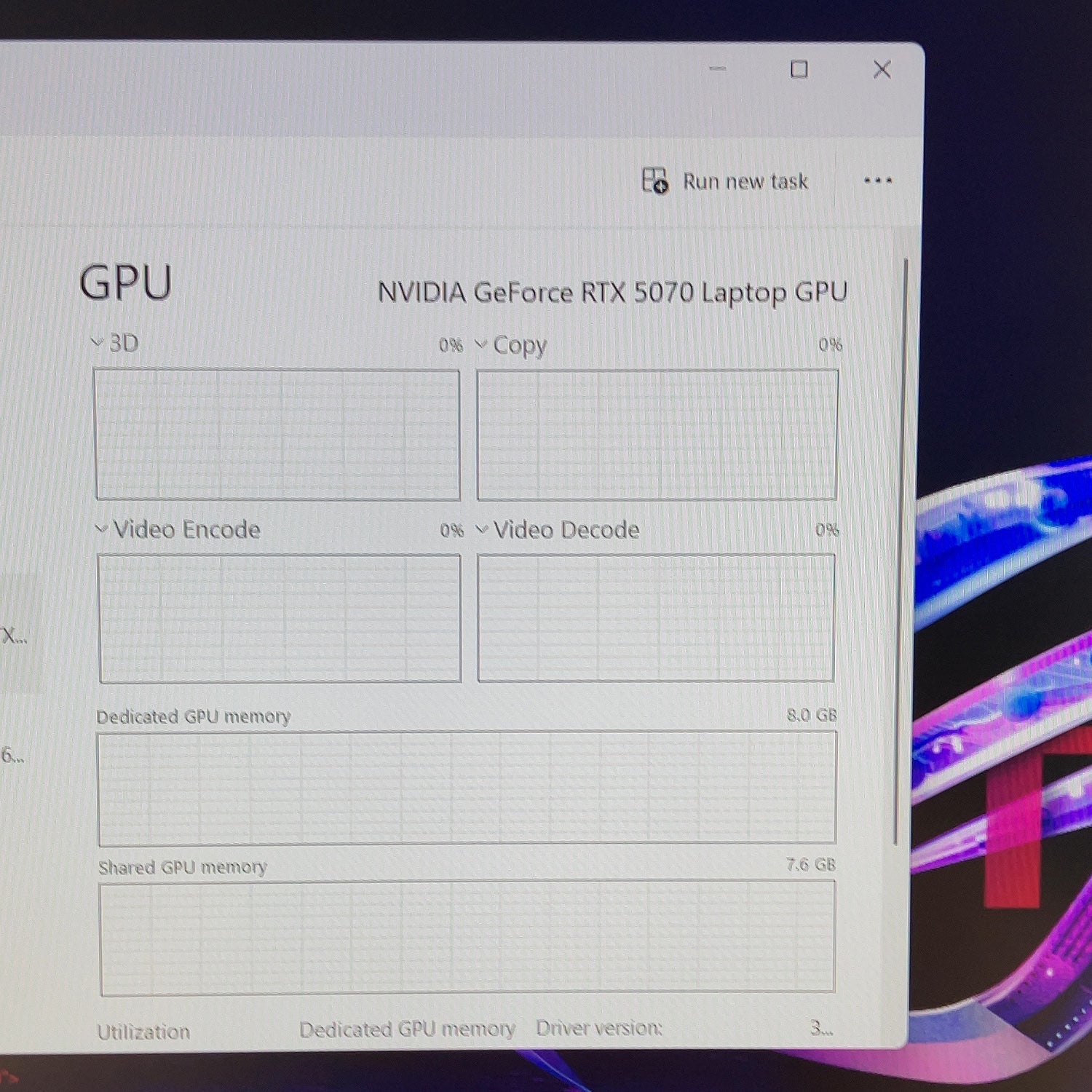Click the 7.6 GB shared memory value
Screen dimensions: 1092x1092
tap(811, 864)
